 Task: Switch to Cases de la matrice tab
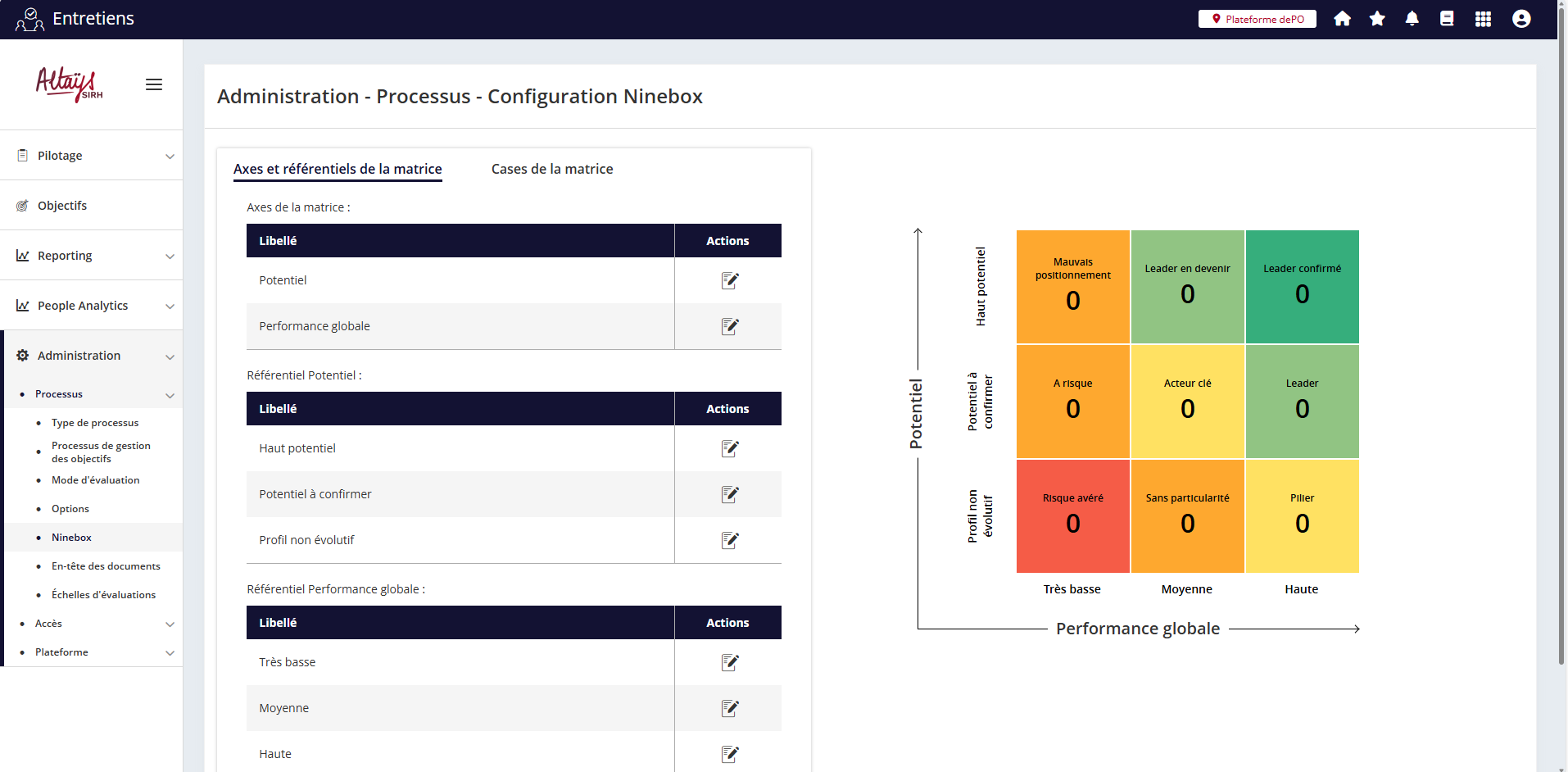click(551, 169)
